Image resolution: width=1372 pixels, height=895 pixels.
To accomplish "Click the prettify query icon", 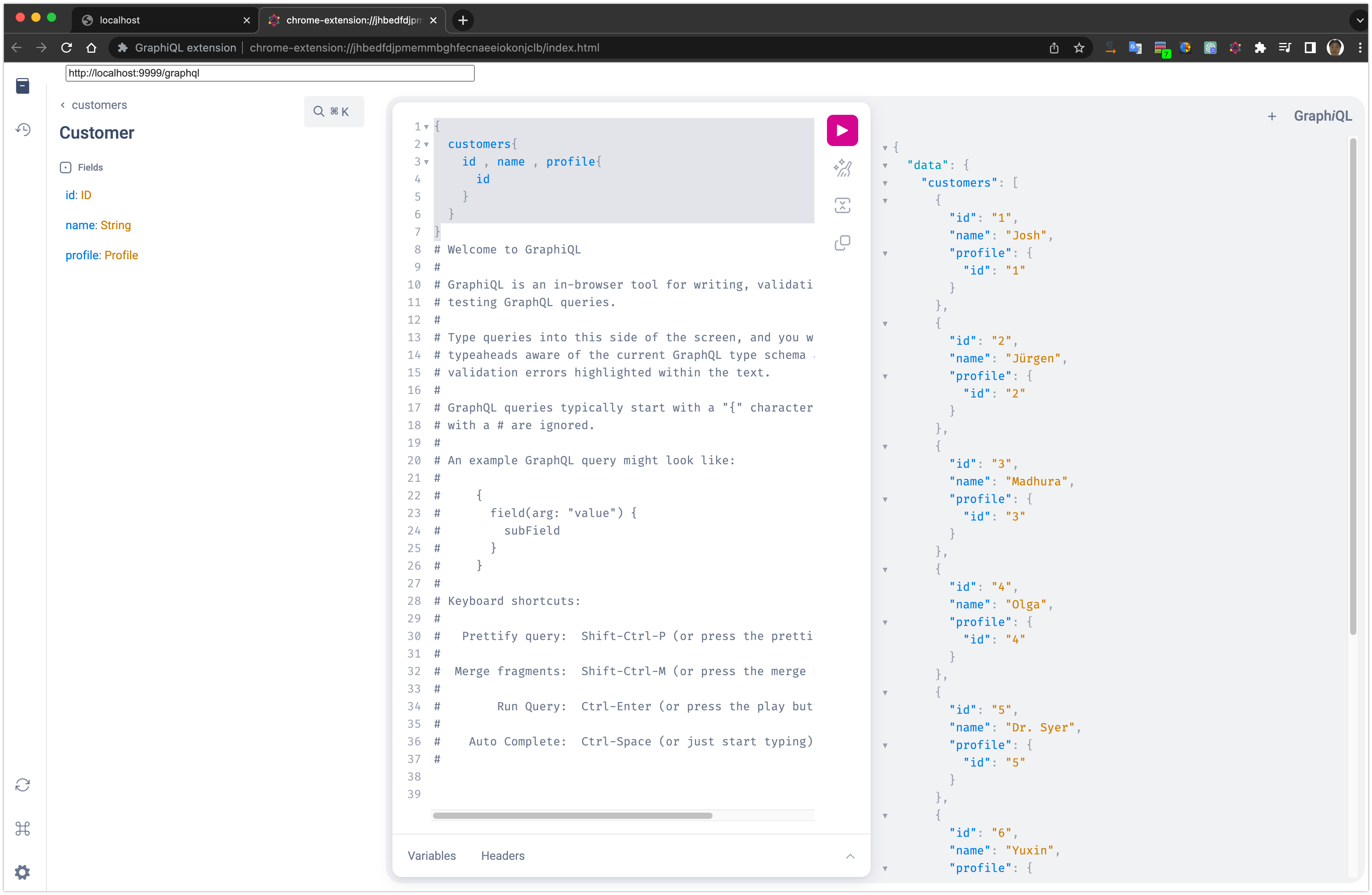I will click(x=842, y=168).
